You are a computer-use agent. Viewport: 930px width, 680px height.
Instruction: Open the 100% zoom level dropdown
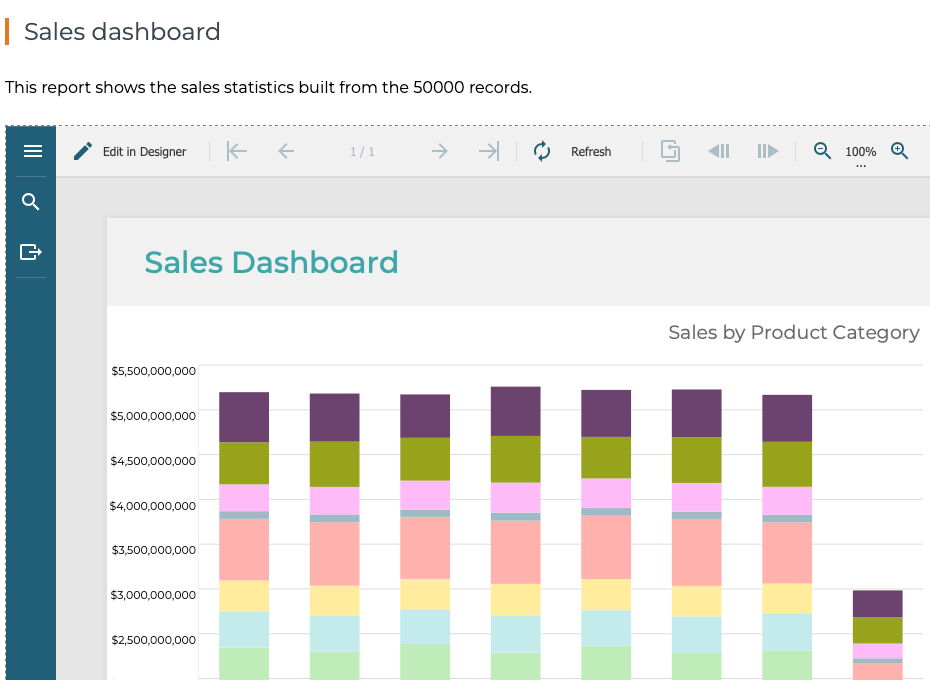pyautogui.click(x=860, y=153)
